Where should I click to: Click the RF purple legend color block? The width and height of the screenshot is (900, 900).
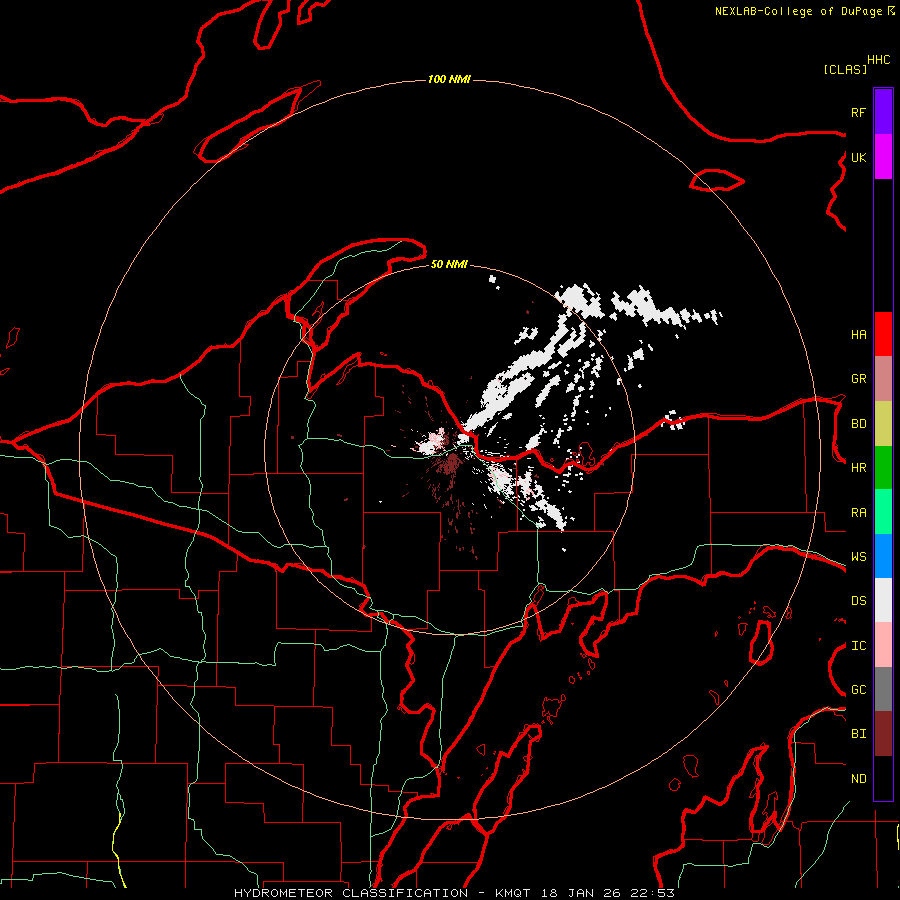883,112
